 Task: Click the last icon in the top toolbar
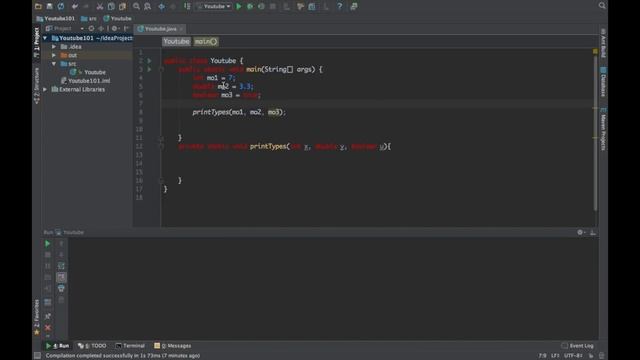[354, 6]
